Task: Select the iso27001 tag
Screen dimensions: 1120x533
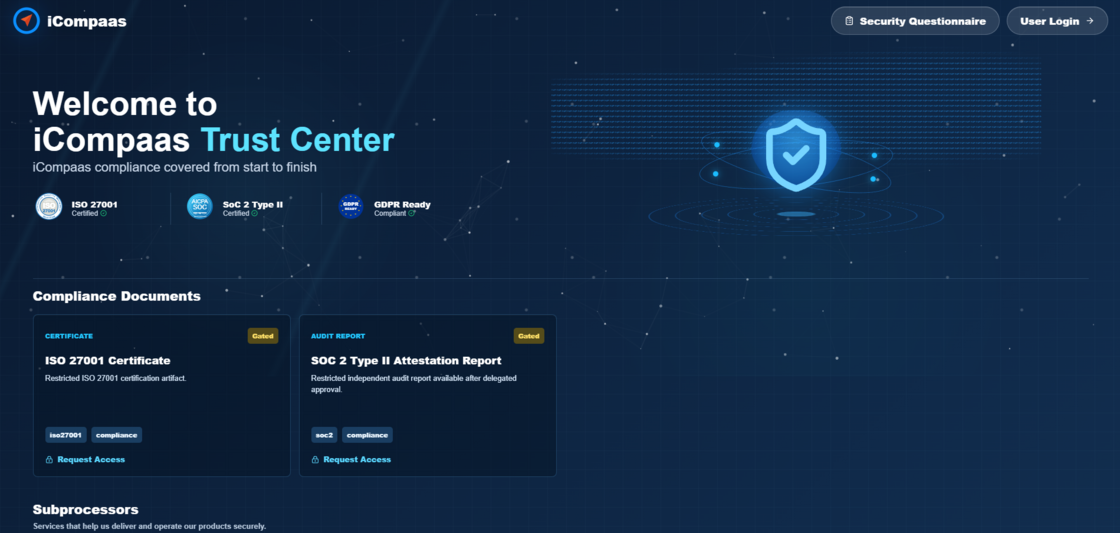Action: coord(66,434)
